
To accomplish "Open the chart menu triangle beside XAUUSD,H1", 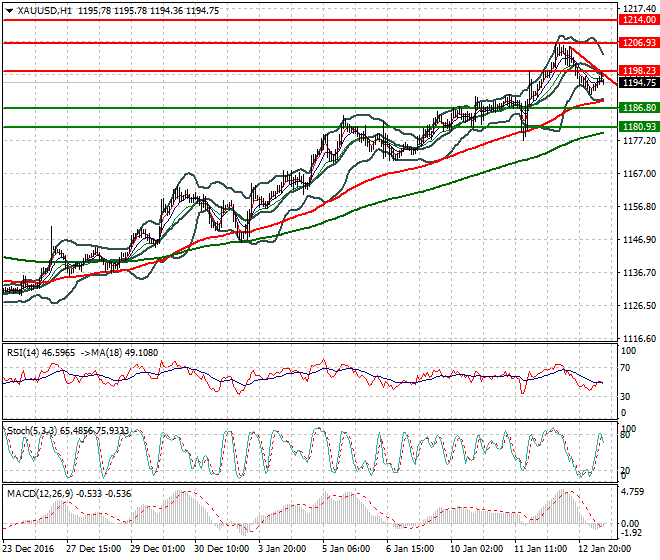I will coord(9,11).
